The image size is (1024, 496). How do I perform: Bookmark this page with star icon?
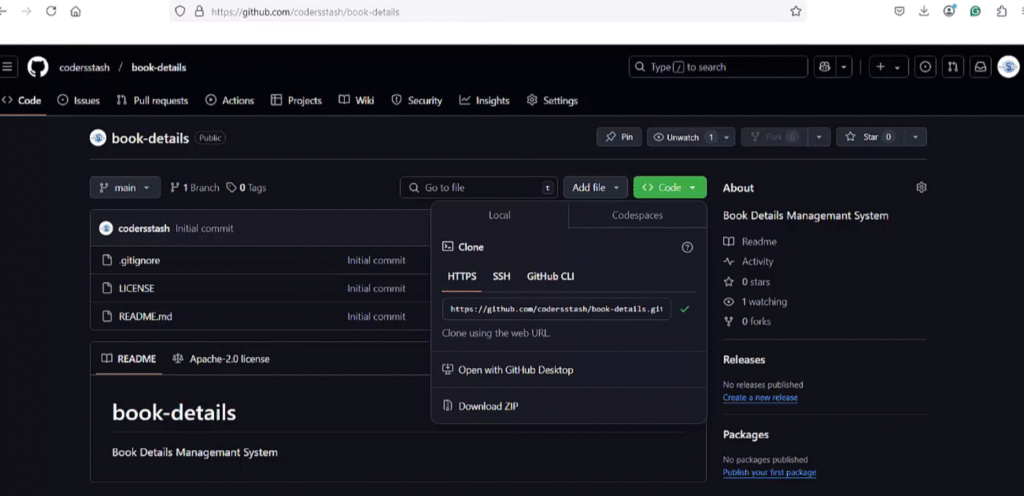click(795, 11)
